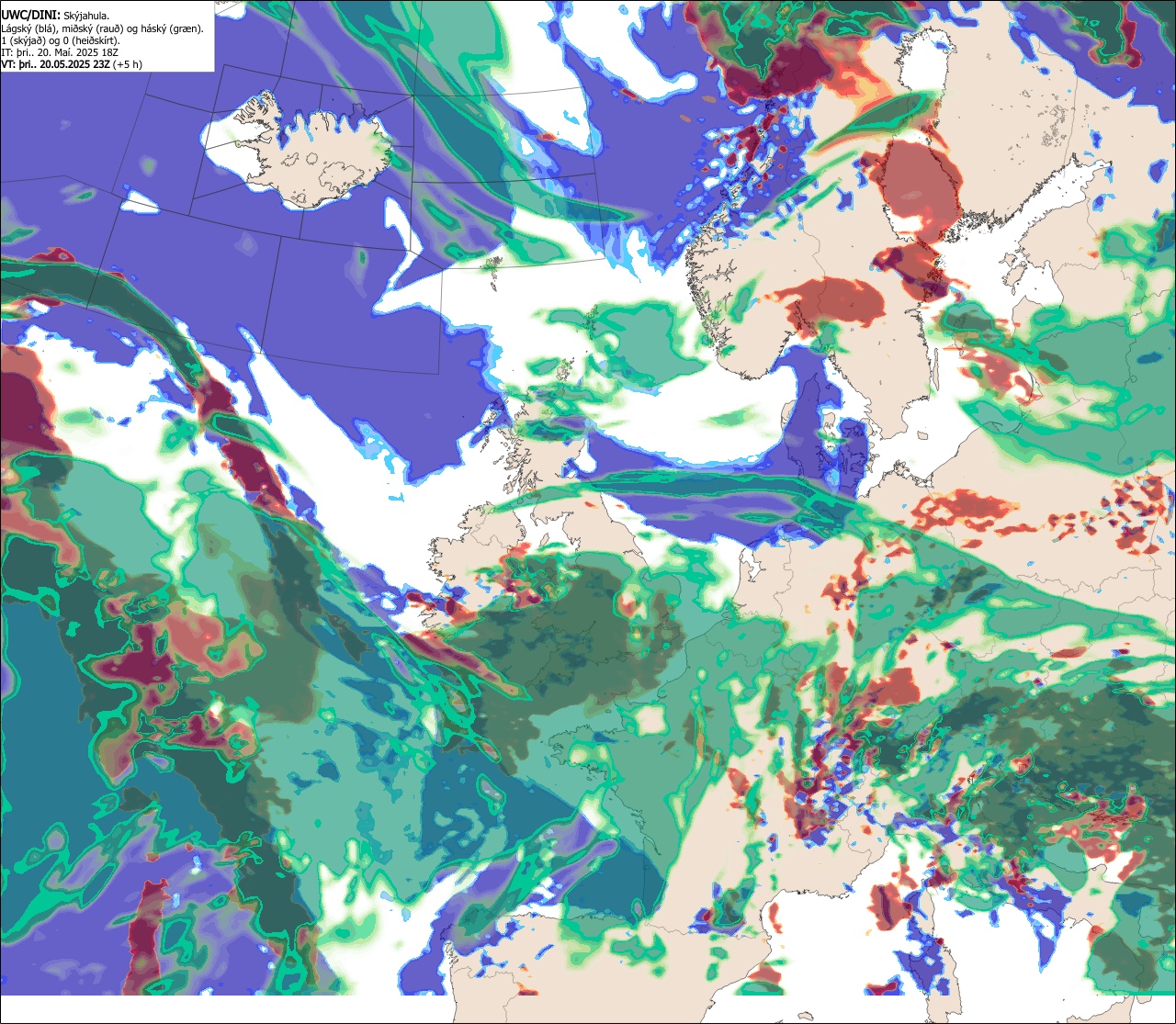1176x1024 pixels.
Task: Click the "miðský (rauð)" legend text
Action: tap(93, 29)
